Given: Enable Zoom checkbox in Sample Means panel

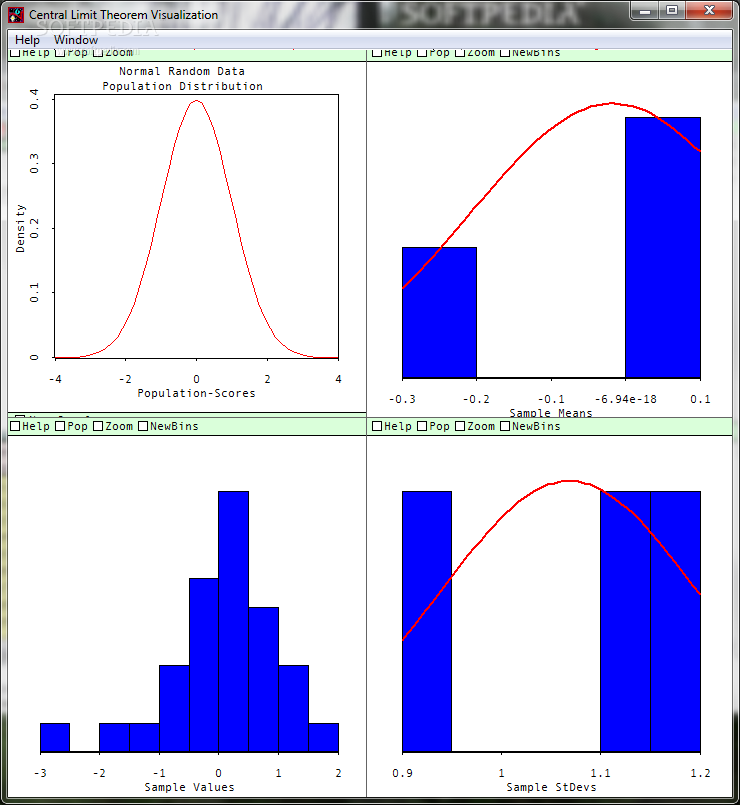Looking at the screenshot, I should click(x=460, y=52).
